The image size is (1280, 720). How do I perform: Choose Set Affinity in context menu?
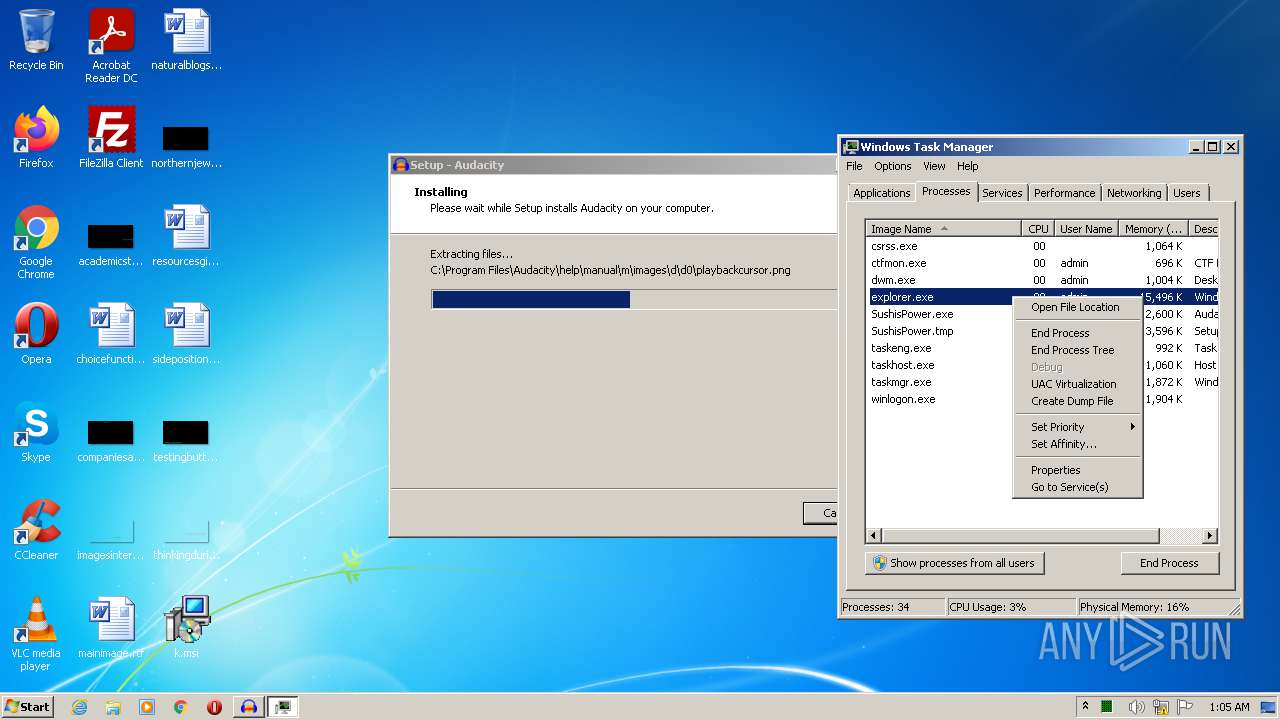[1077, 444]
